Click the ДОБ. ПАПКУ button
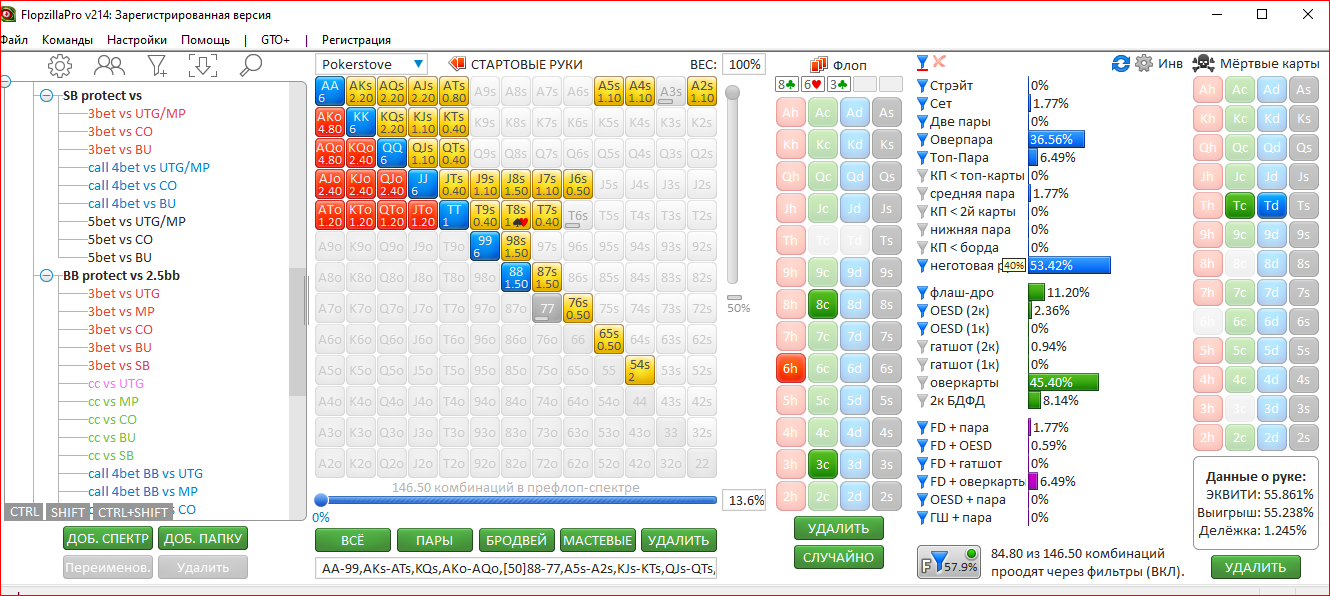 [x=203, y=539]
